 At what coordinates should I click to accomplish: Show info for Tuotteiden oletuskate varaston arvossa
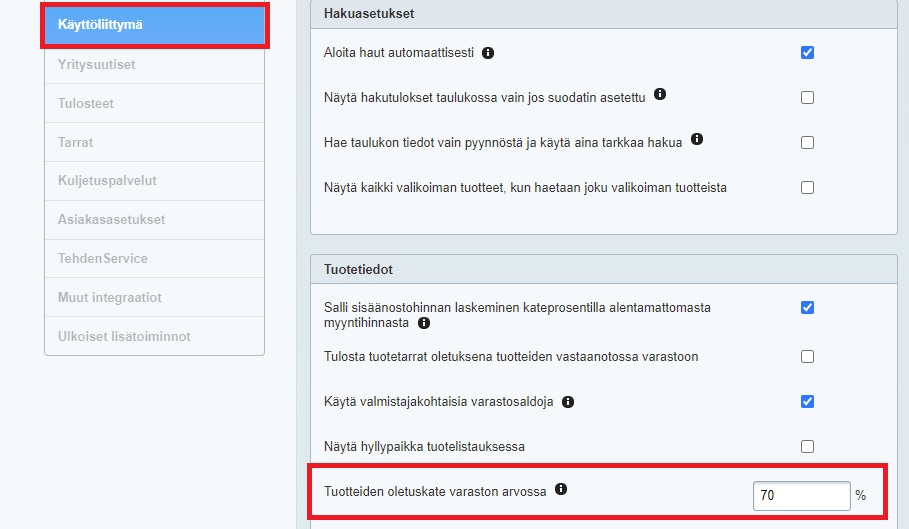pyautogui.click(x=561, y=489)
